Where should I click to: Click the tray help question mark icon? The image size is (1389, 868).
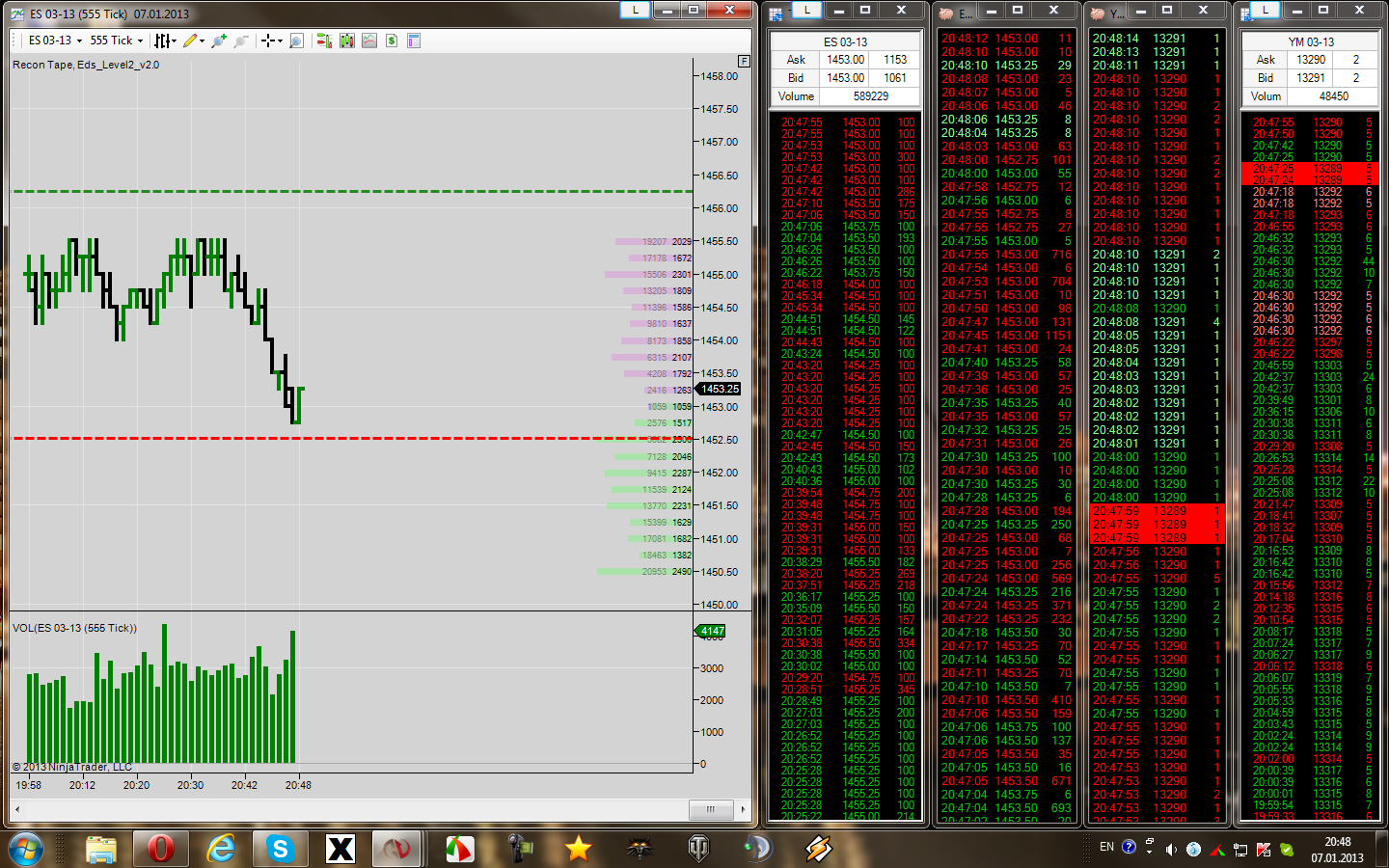click(1129, 847)
